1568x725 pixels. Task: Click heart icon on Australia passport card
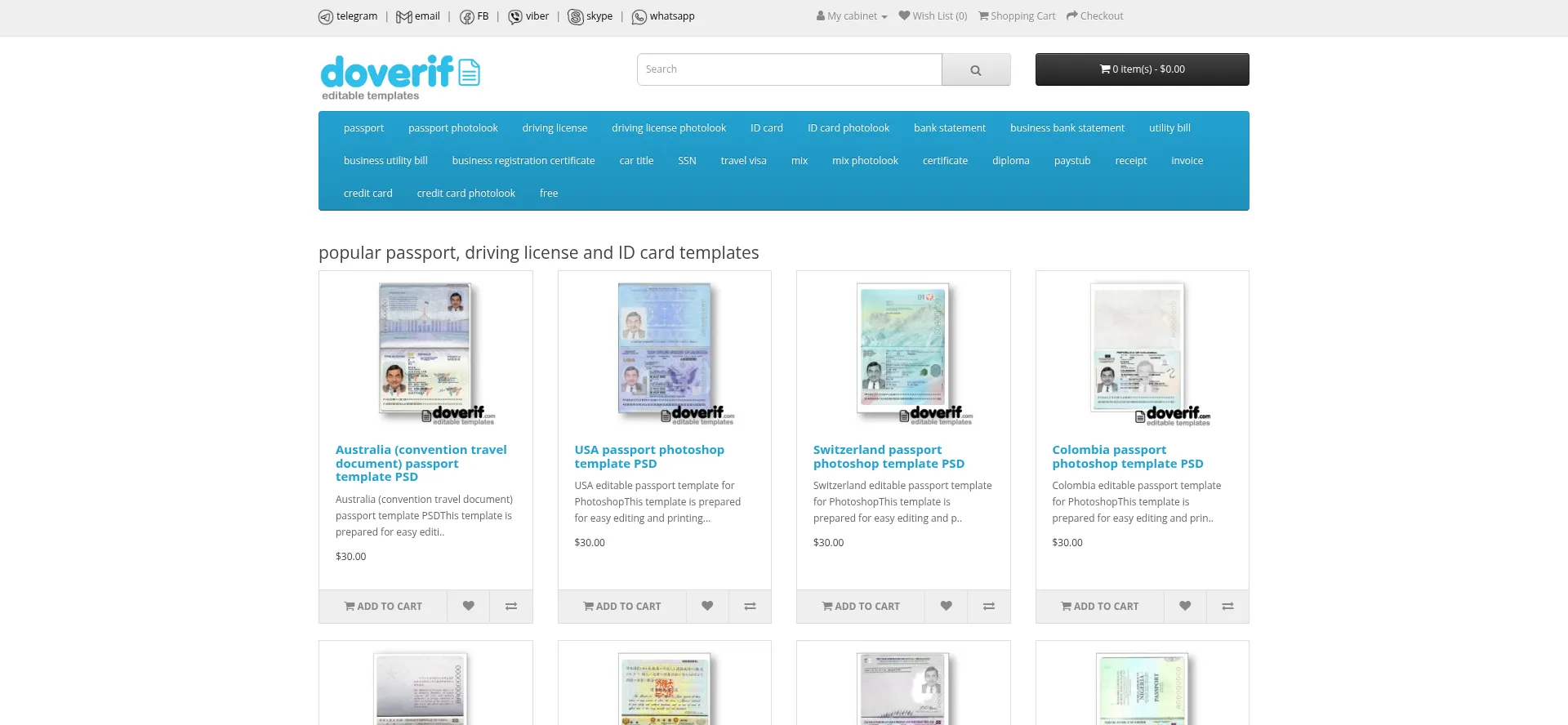[468, 606]
